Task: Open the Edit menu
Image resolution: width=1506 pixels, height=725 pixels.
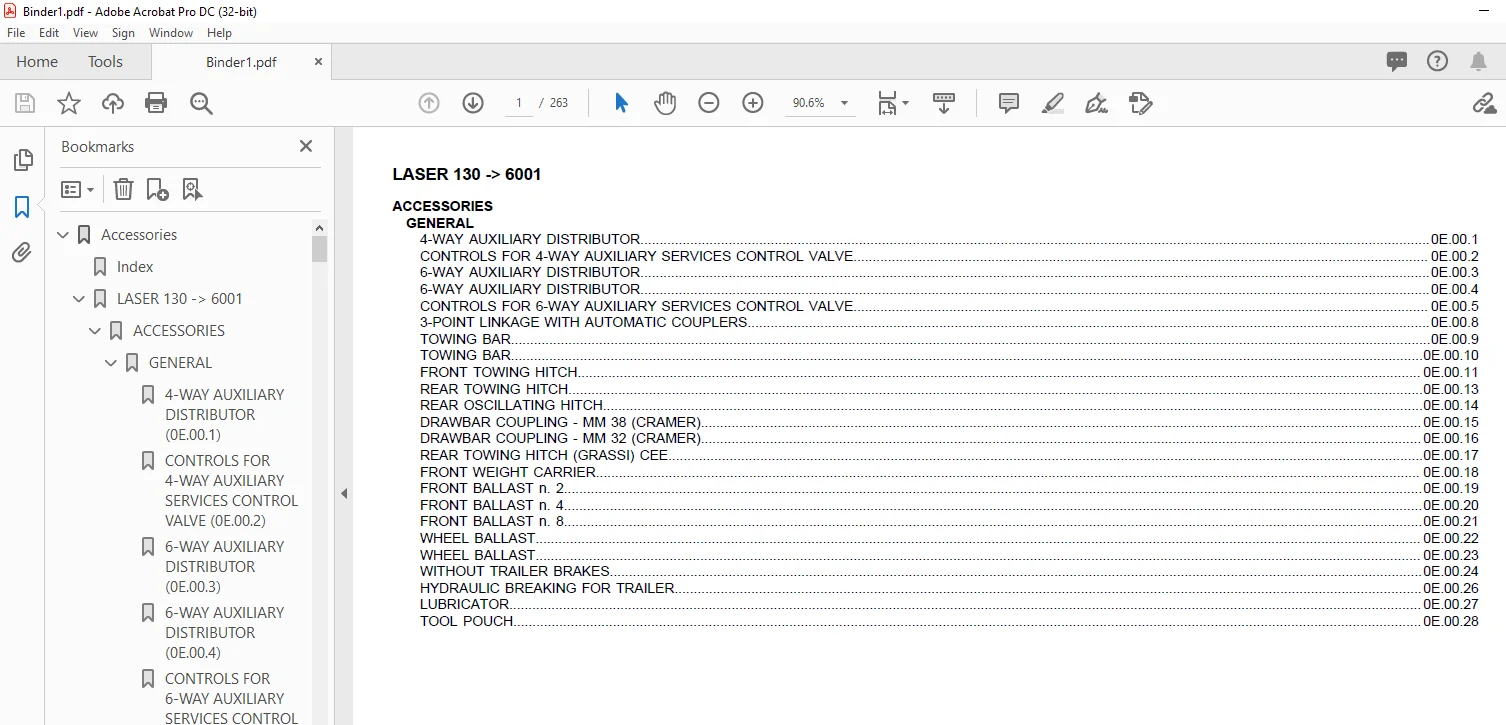Action: point(49,33)
